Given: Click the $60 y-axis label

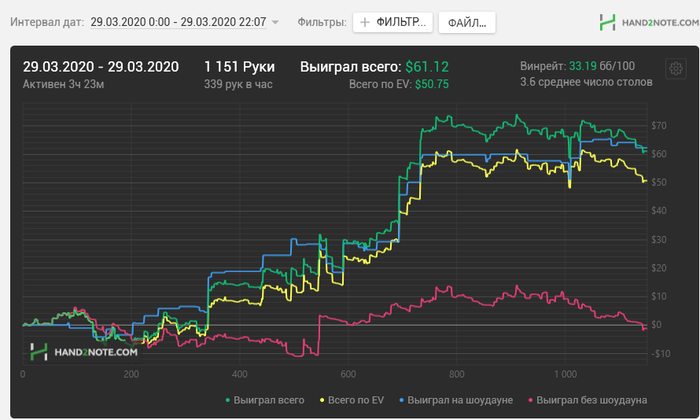Looking at the screenshot, I should (x=659, y=154).
